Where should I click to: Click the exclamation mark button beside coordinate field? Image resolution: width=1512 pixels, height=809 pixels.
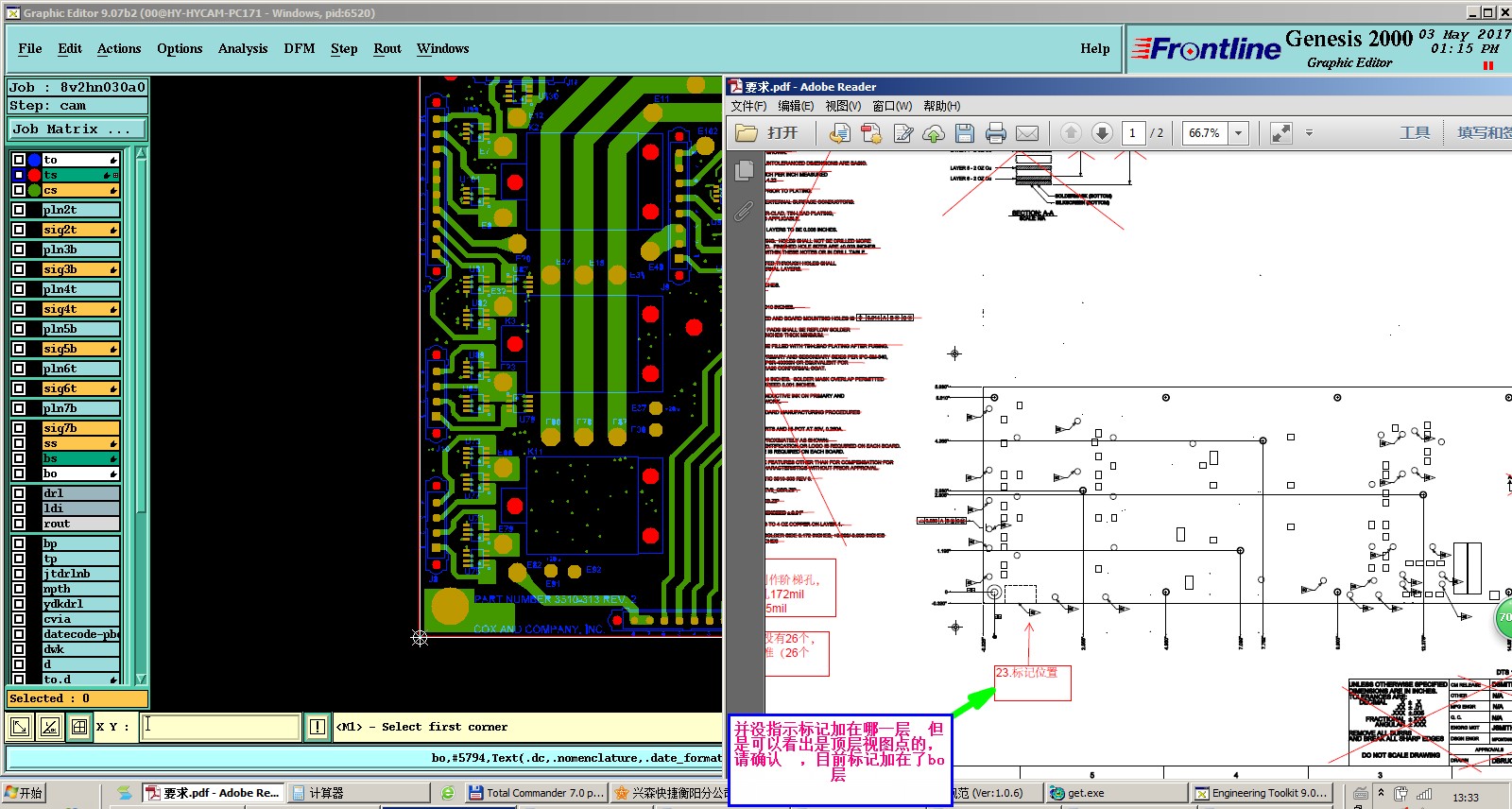click(318, 726)
